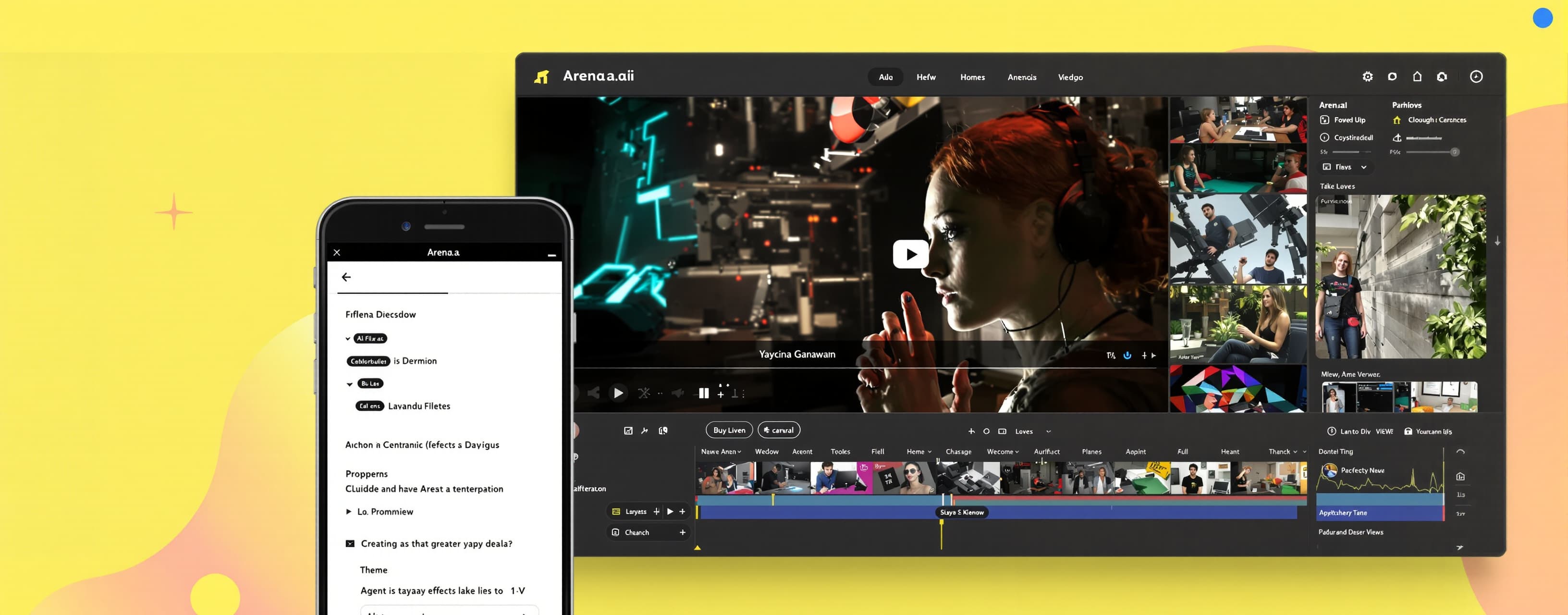Click the blue power icon on video overlay
Screen dimensions: 1568x615
point(1127,355)
